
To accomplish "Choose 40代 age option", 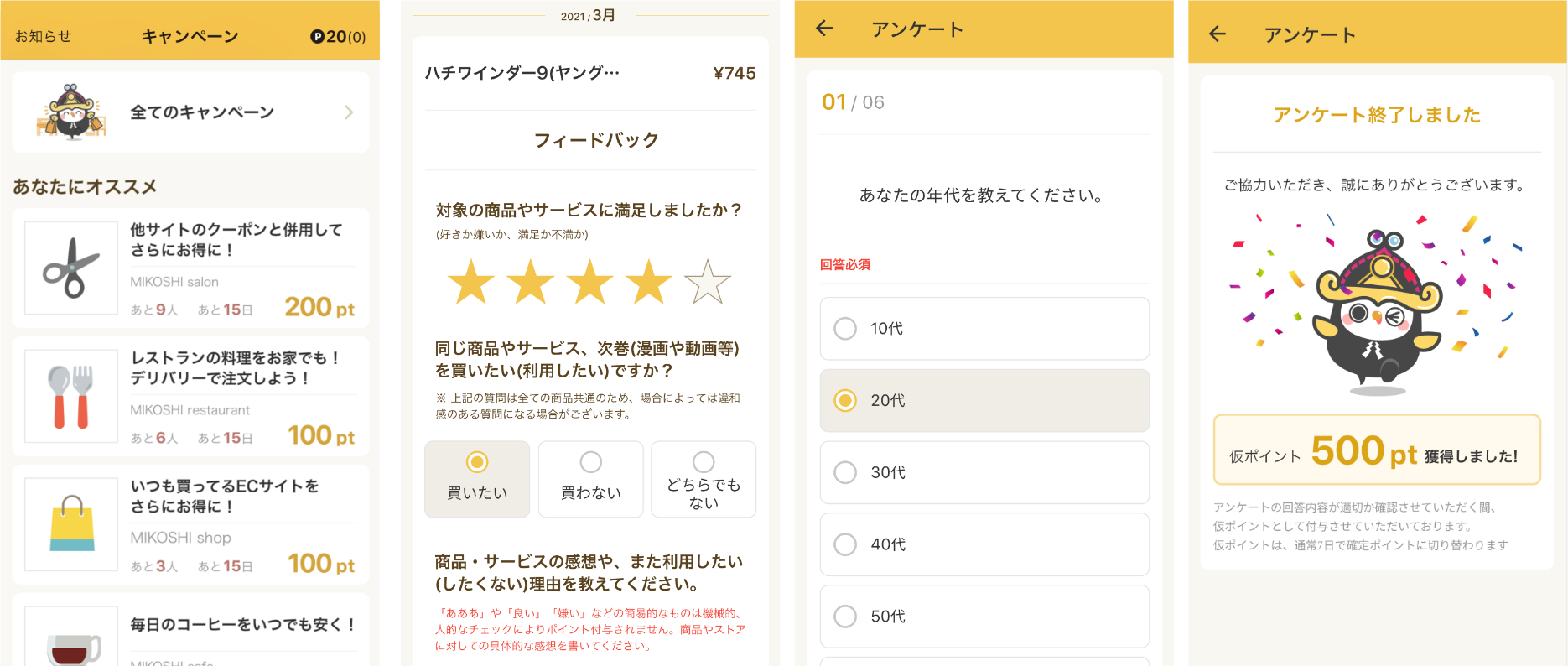I will coord(984,545).
